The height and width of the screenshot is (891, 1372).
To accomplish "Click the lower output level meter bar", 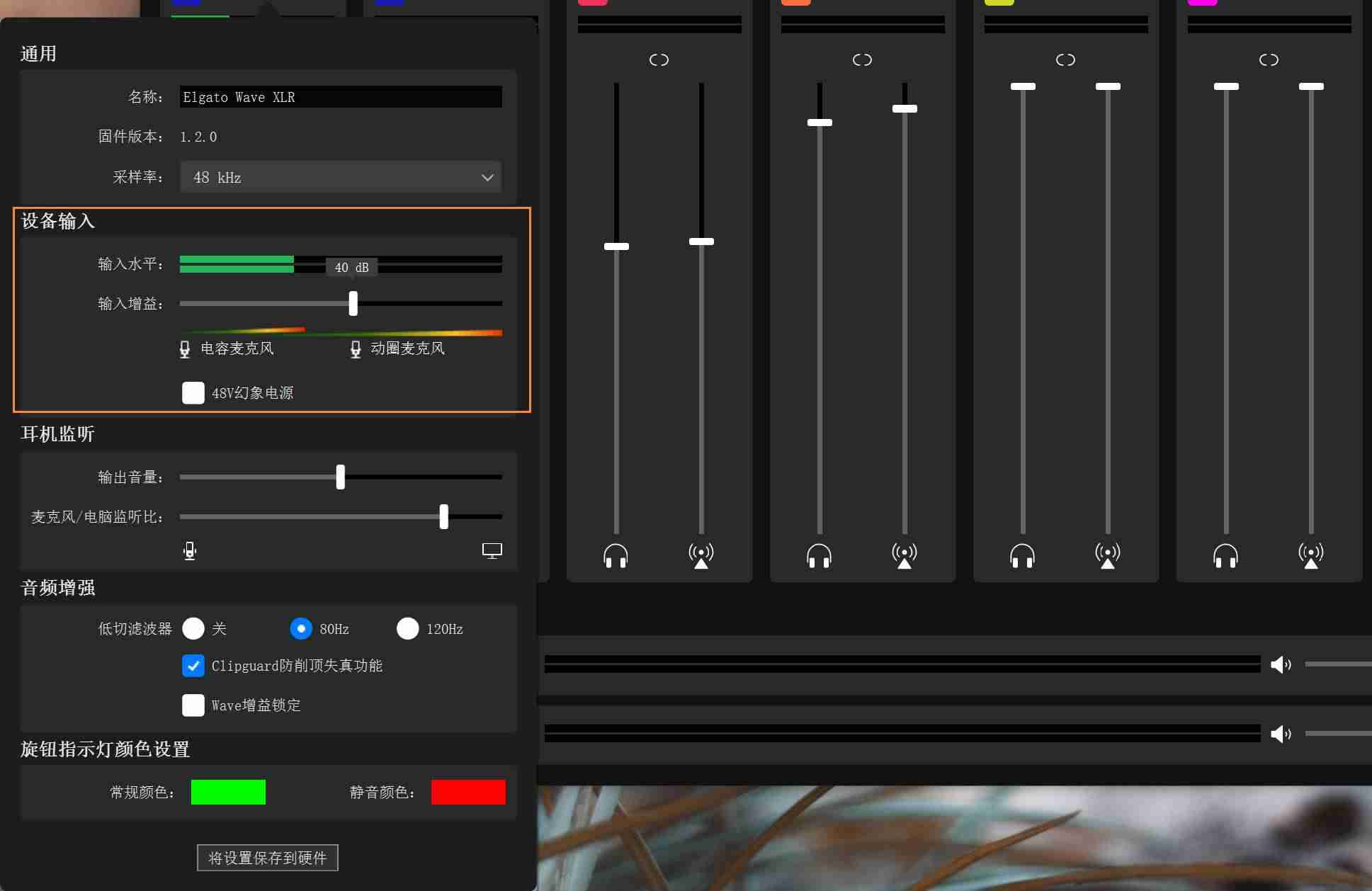I will (902, 733).
